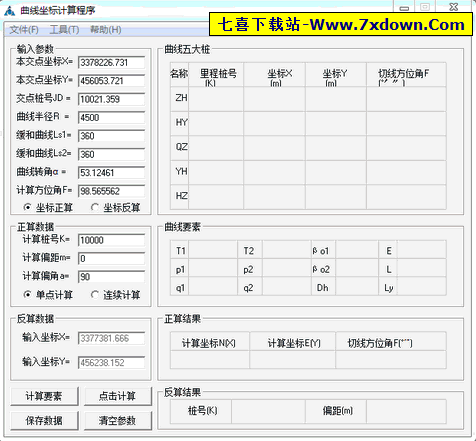Open the 工具(T) menu
This screenshot has width=476, height=441.
click(64, 30)
